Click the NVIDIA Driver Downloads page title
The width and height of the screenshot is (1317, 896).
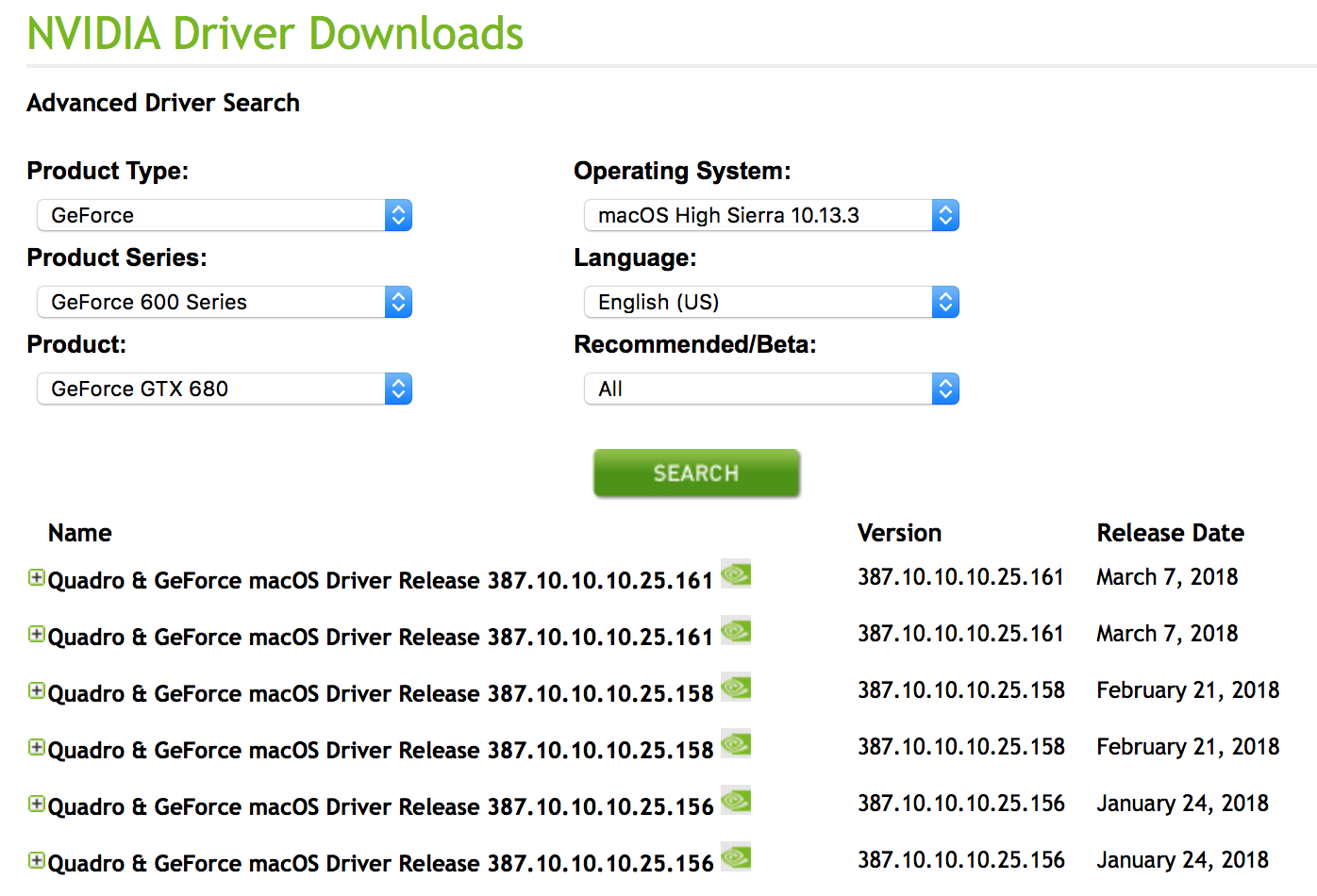point(275,33)
